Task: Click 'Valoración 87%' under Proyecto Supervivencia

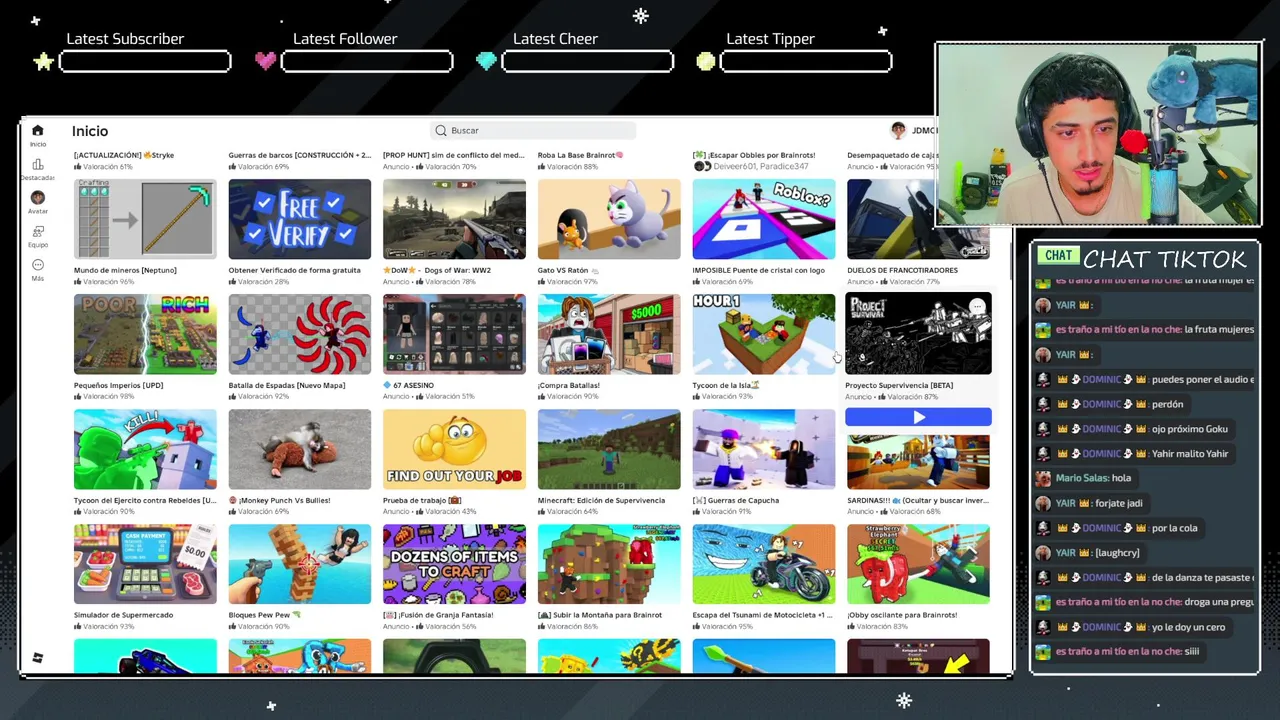Action: [x=907, y=397]
